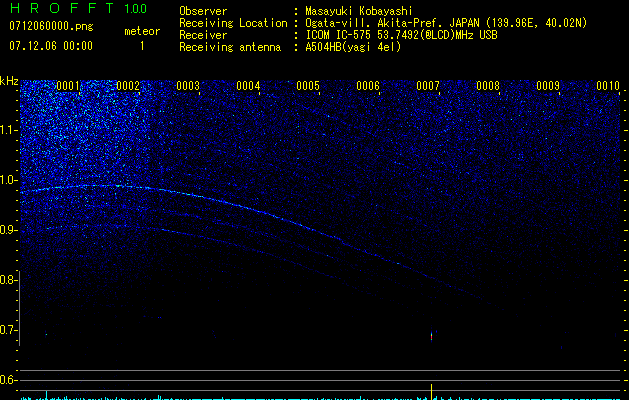Image resolution: width=629 pixels, height=400 pixels.
Task: Click the yellow spike in the bottom level graph
Action: (432, 392)
